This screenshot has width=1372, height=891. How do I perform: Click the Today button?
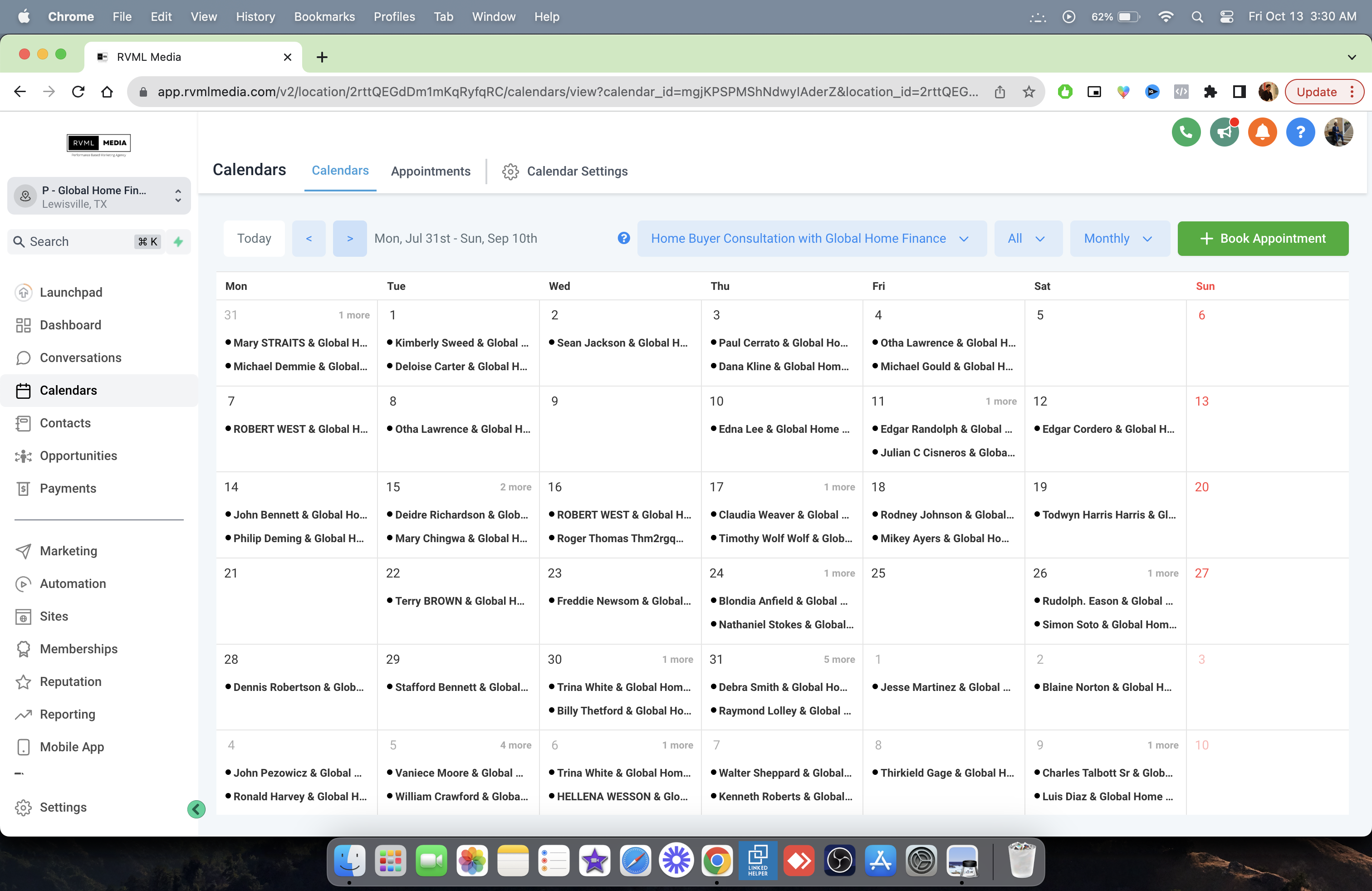pos(254,239)
